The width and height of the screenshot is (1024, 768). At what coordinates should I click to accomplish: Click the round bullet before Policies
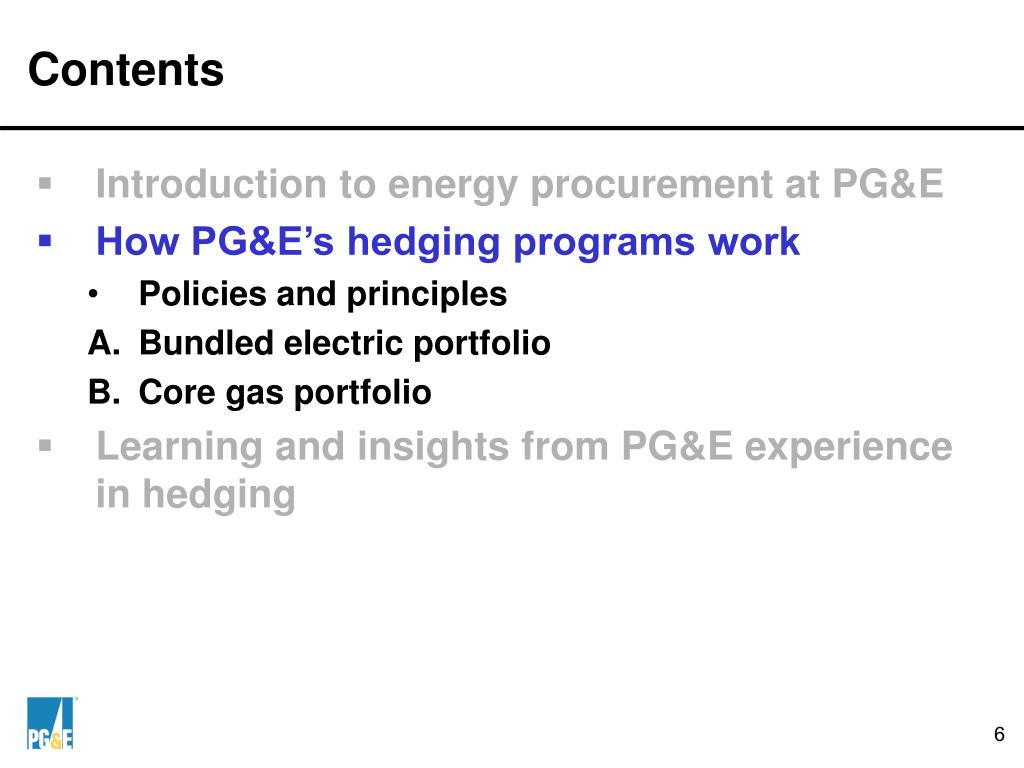(x=93, y=295)
